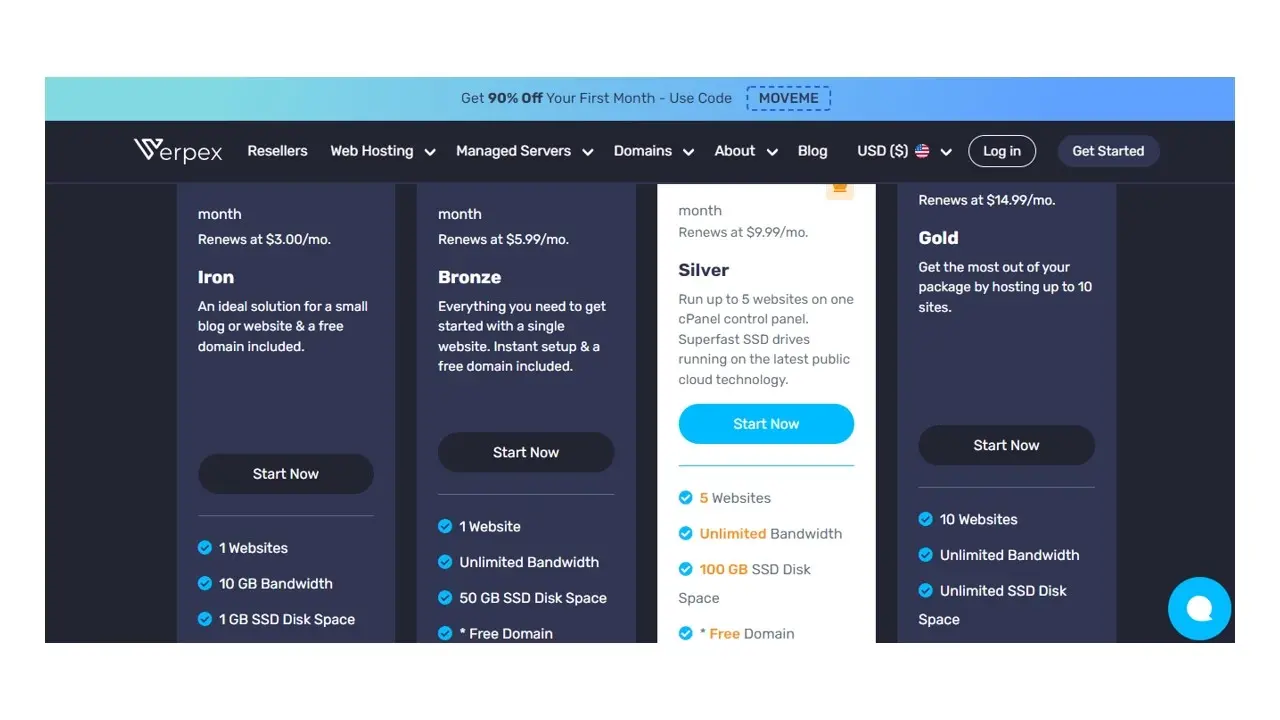Copy the MOVEME promo code box

789,98
